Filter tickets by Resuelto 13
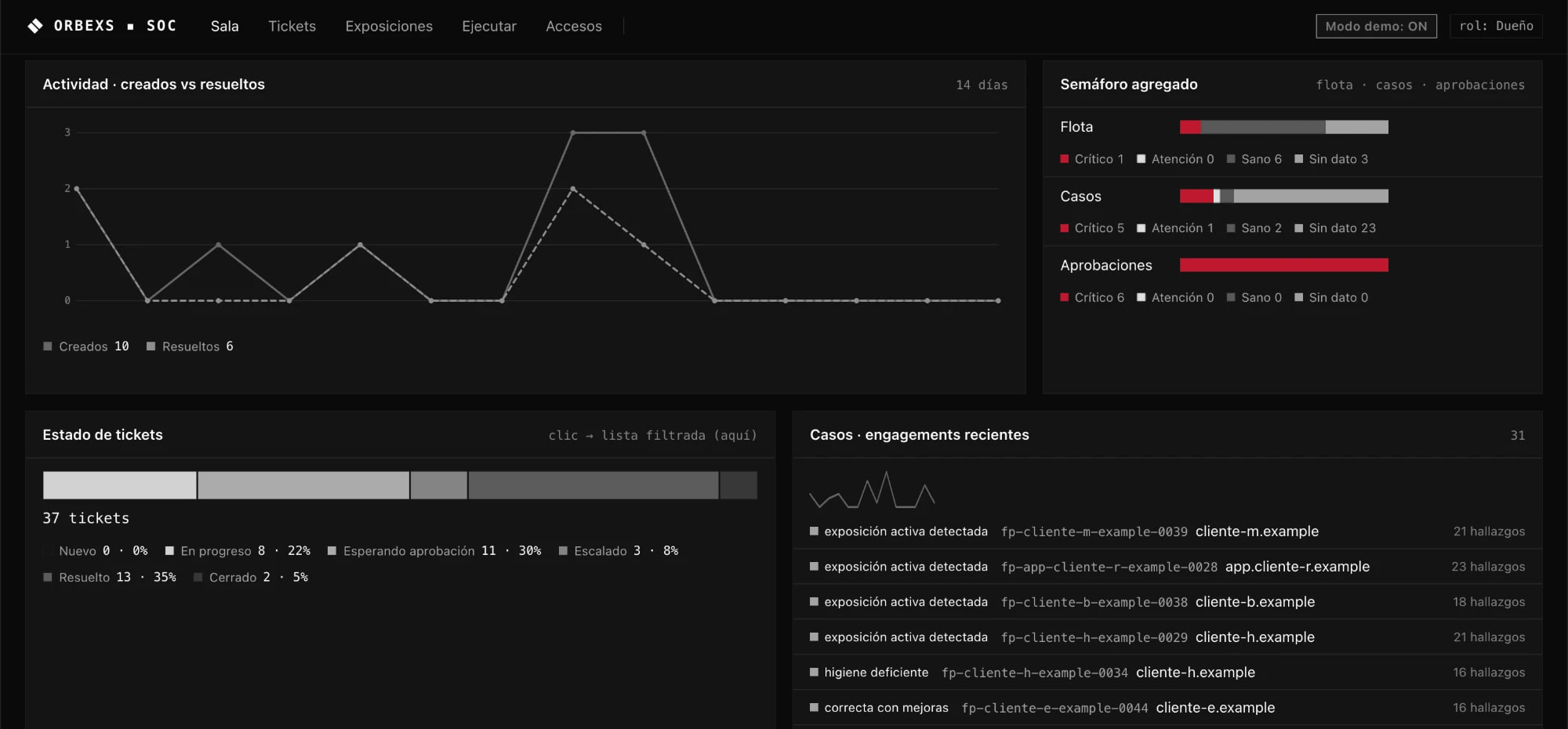Viewport: 1568px width, 729px height. click(110, 578)
